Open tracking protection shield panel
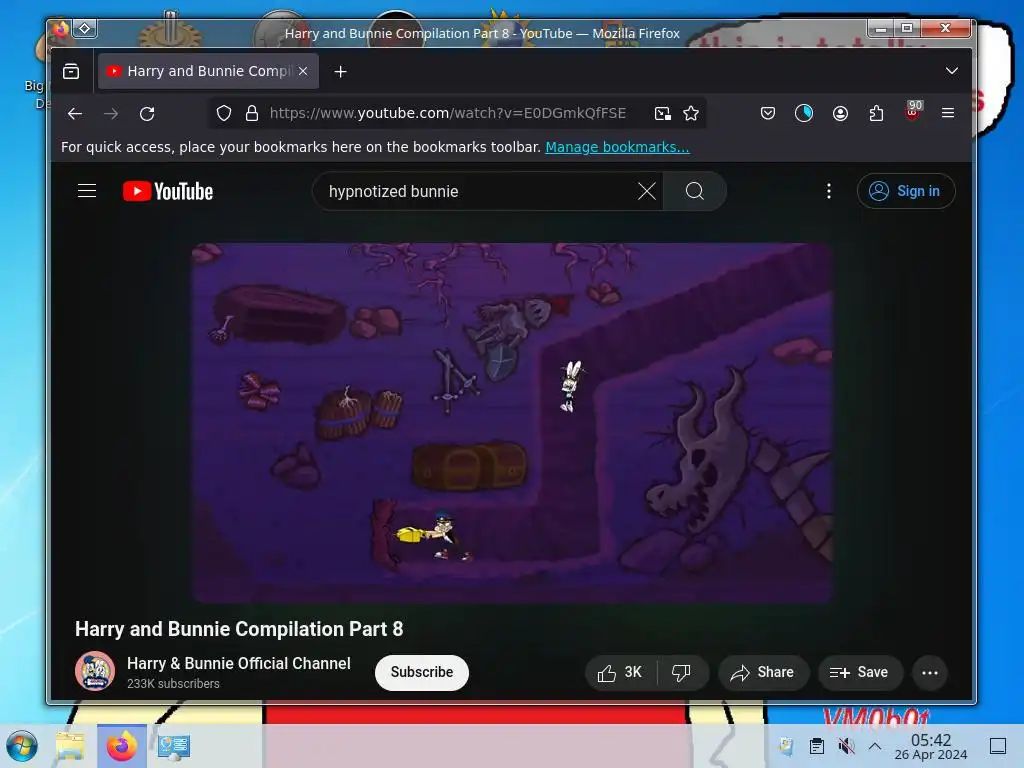 (x=224, y=114)
